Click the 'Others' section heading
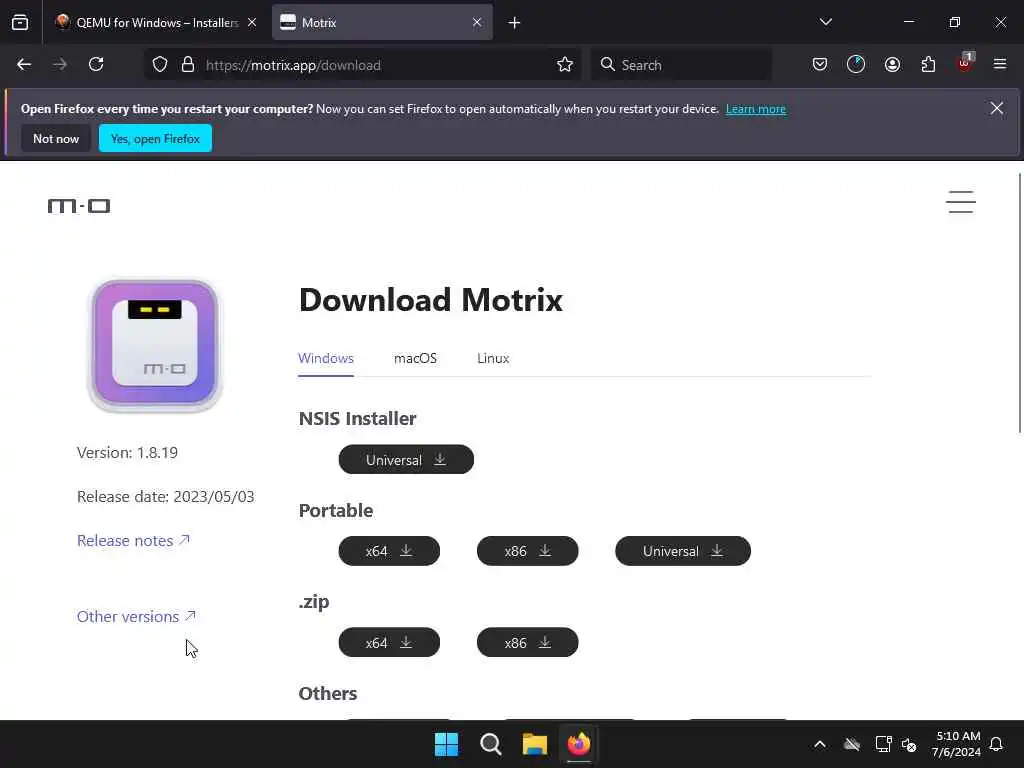This screenshot has height=768, width=1024. [328, 694]
